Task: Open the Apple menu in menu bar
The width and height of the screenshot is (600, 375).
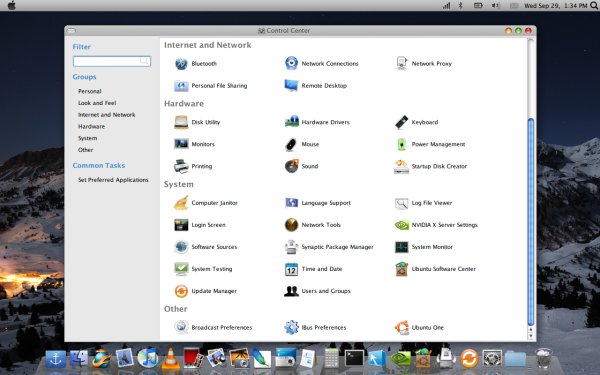Action: tap(12, 5)
